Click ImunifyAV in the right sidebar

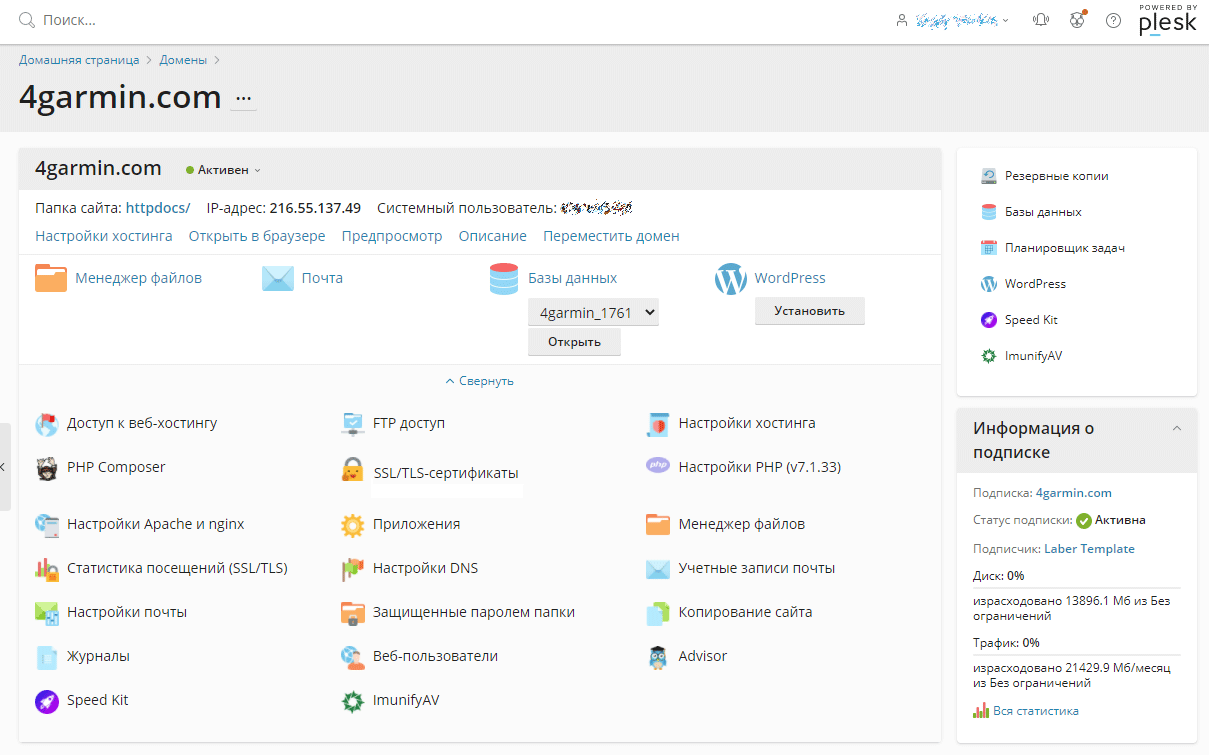click(1033, 356)
